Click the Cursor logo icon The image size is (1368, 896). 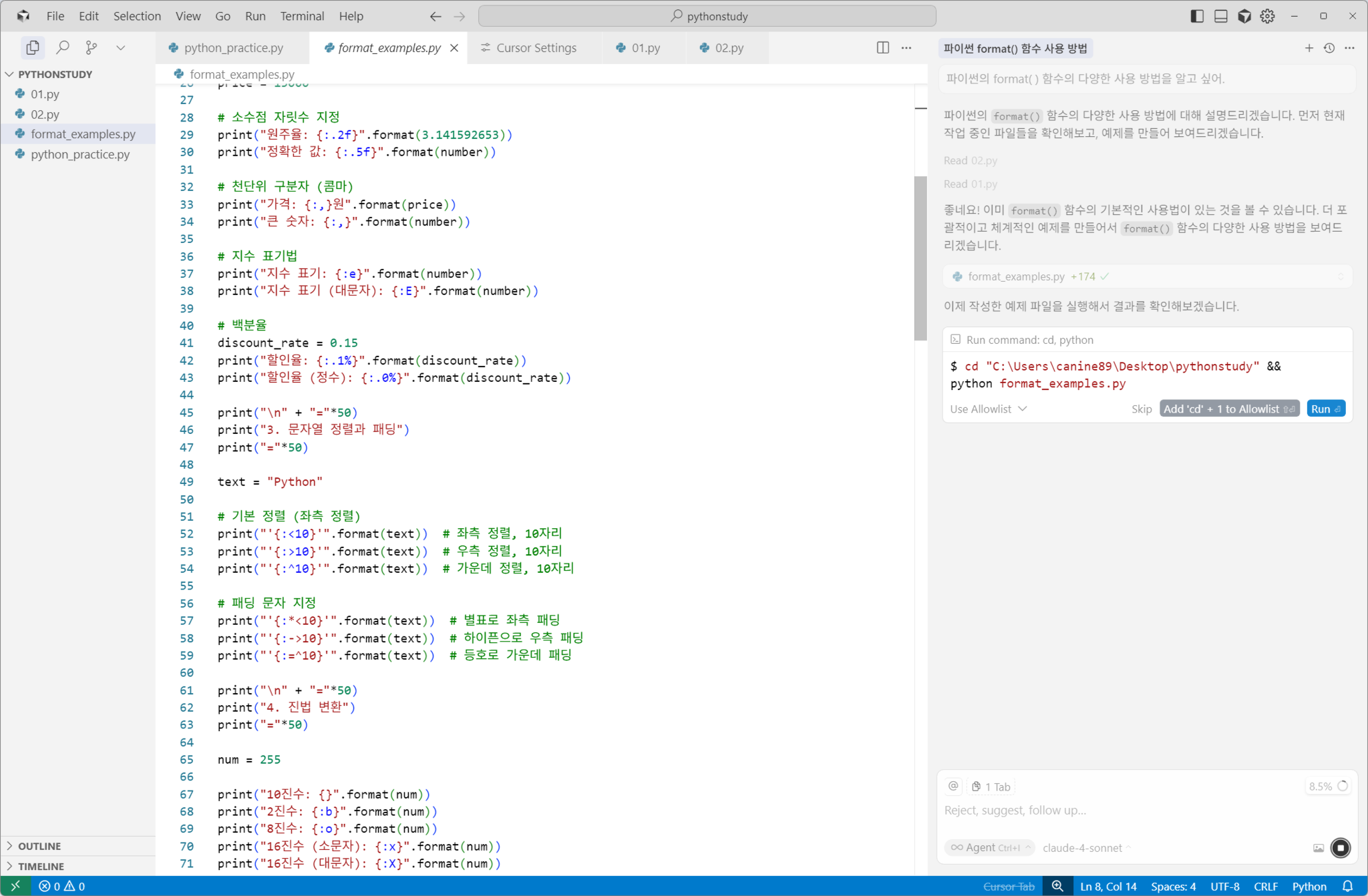point(23,16)
